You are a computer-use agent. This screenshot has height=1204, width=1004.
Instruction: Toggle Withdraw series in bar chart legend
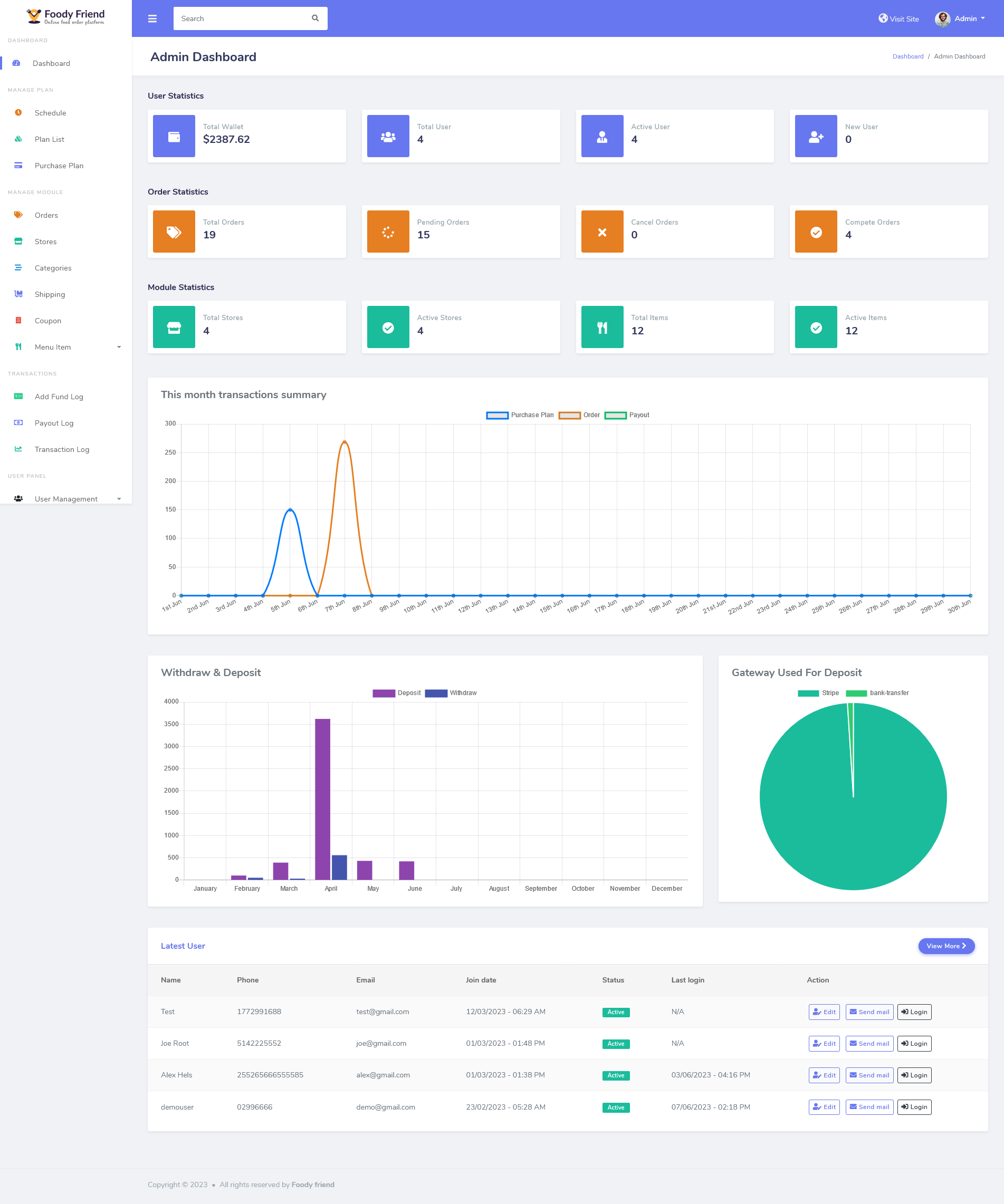451,693
